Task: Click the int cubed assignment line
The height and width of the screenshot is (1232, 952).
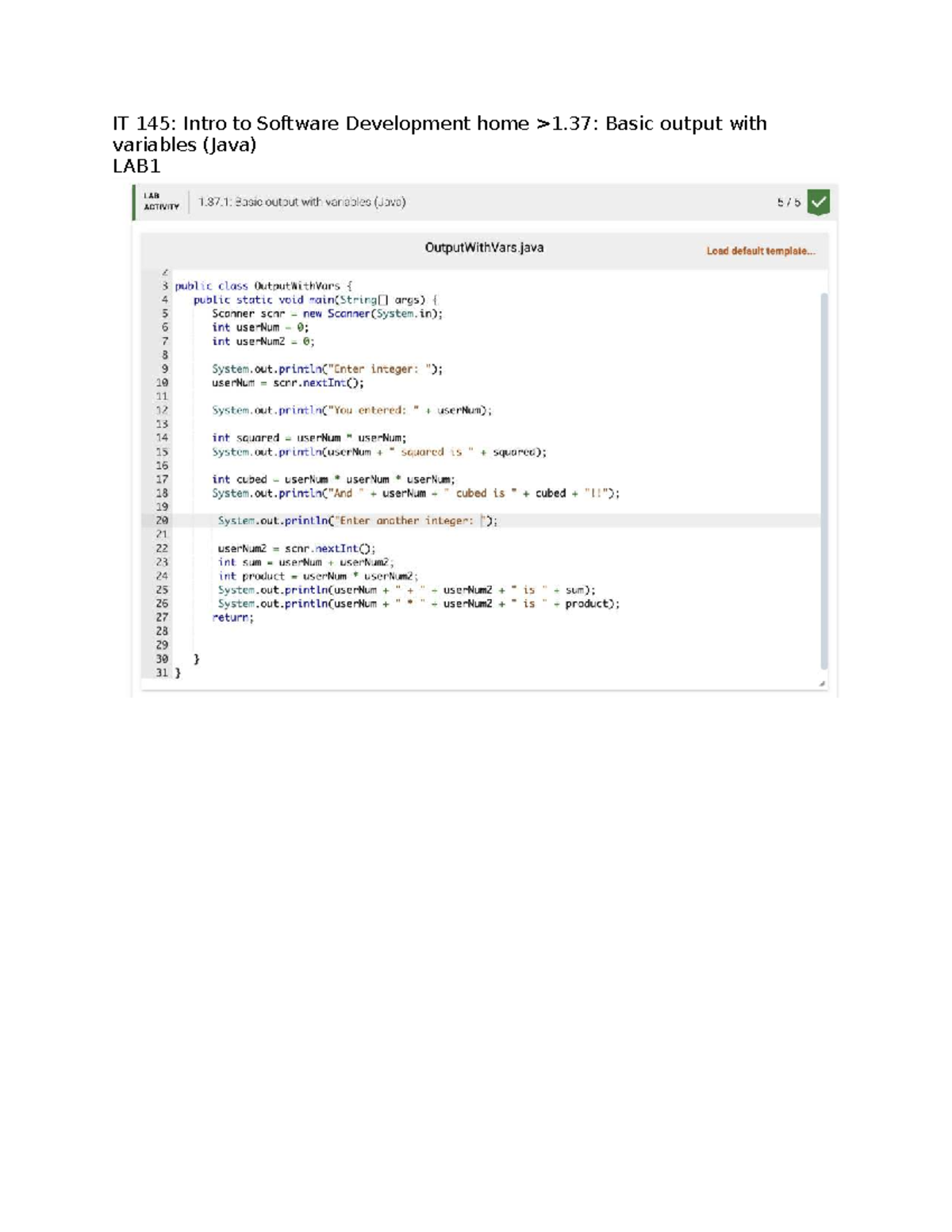Action: [x=333, y=479]
